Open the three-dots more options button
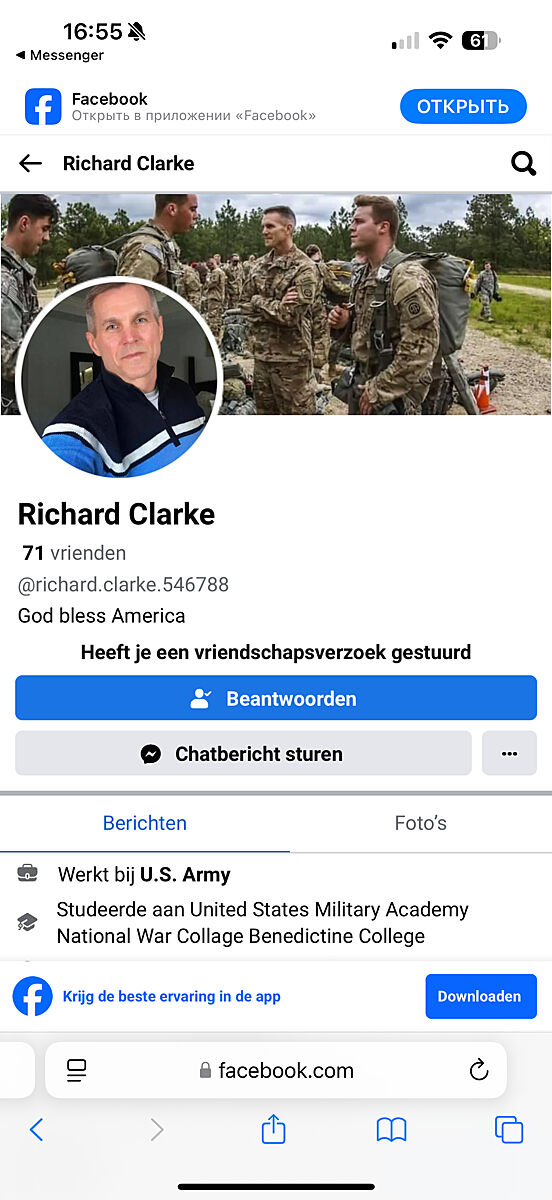Viewport: 552px width, 1200px height. (x=509, y=753)
